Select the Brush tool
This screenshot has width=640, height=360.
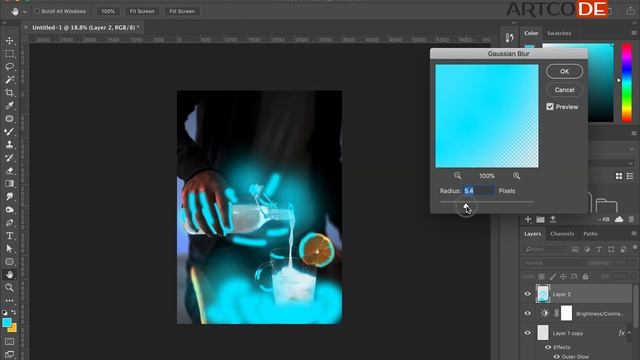pos(9,131)
